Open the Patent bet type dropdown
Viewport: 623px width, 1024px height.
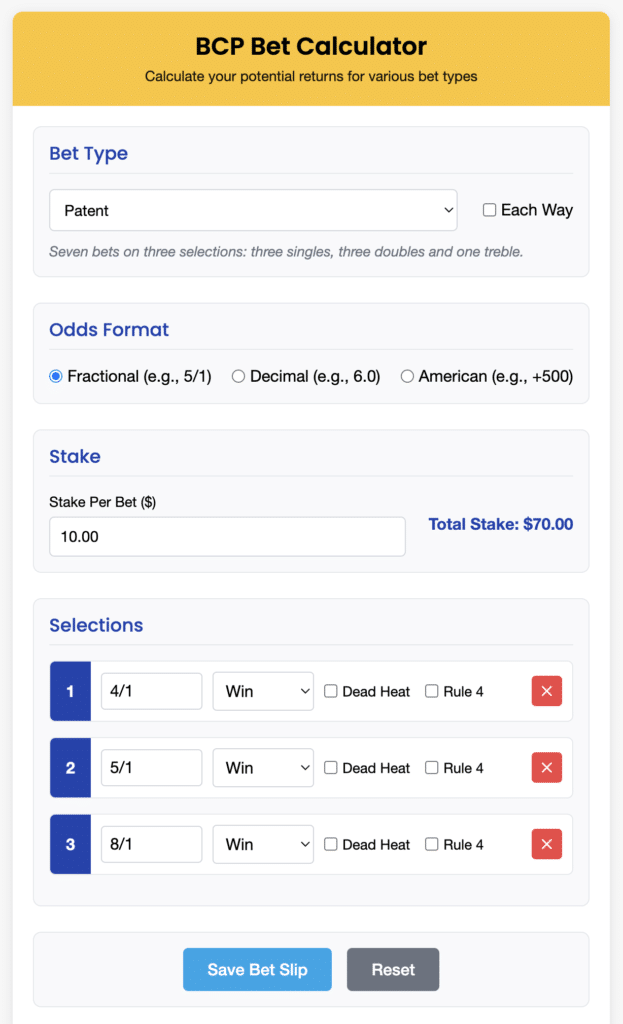[x=253, y=210]
